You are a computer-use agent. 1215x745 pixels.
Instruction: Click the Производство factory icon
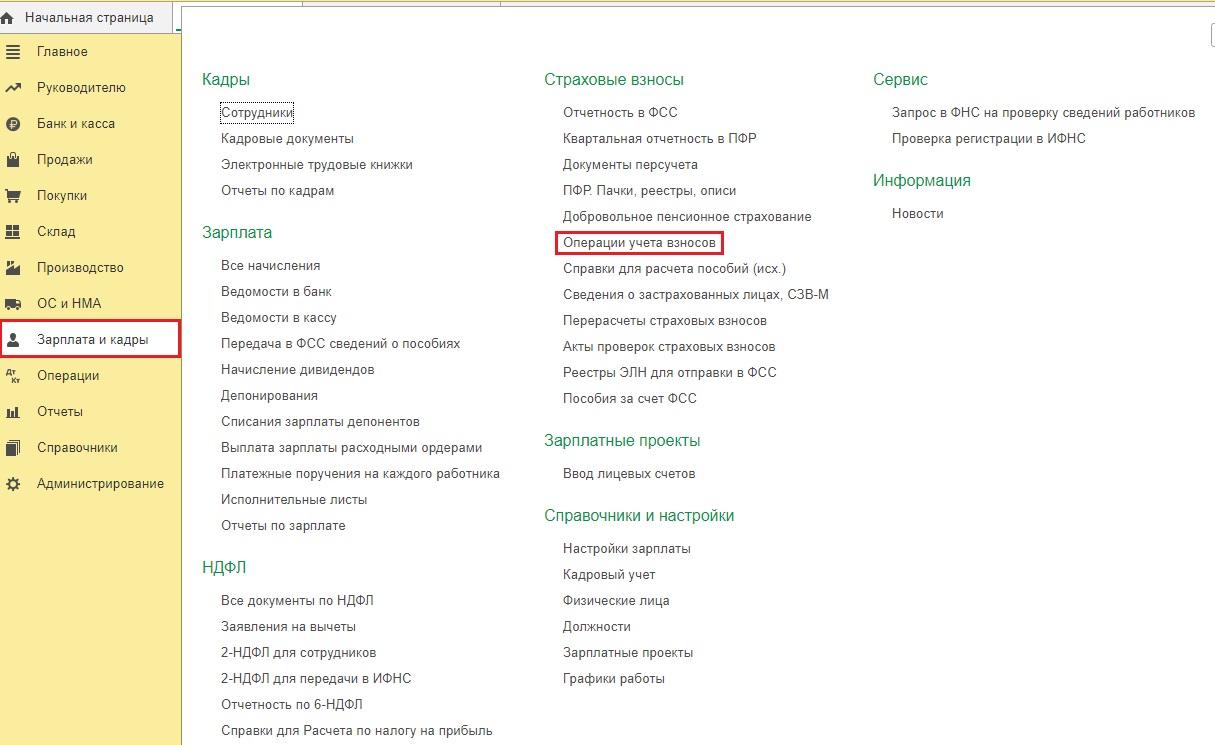pos(13,268)
